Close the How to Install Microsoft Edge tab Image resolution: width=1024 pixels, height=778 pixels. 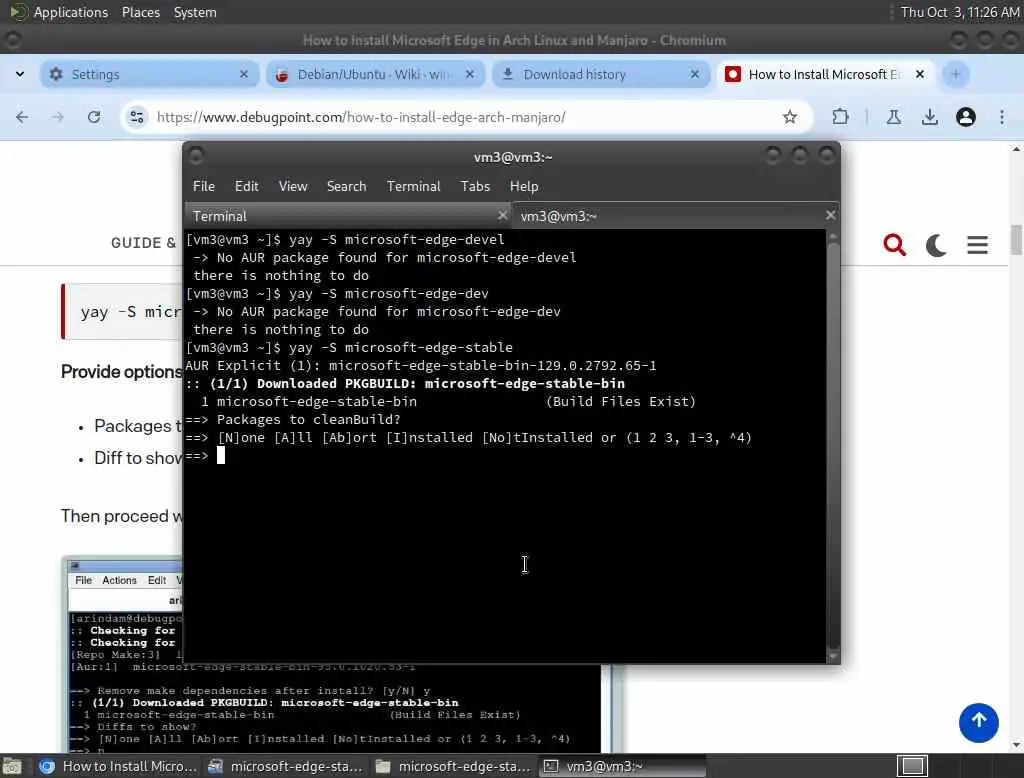920,74
